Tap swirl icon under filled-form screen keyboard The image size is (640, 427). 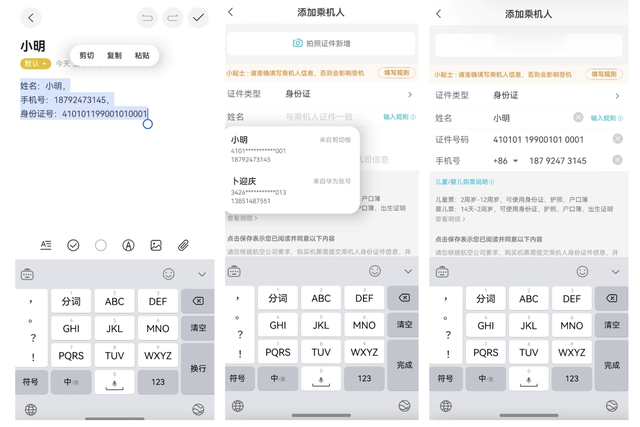click(612, 406)
